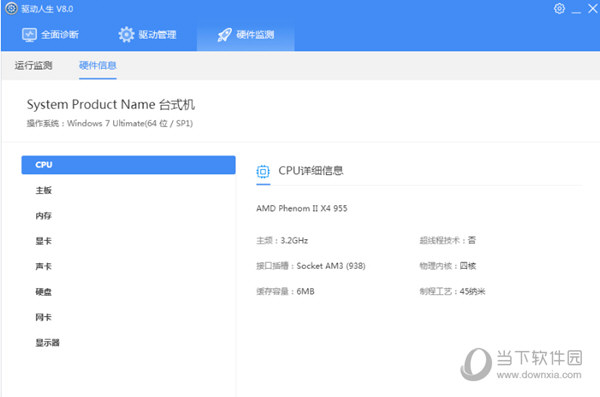Click the 全面诊断 tab label
This screenshot has height=397, width=600.
click(x=60, y=35)
